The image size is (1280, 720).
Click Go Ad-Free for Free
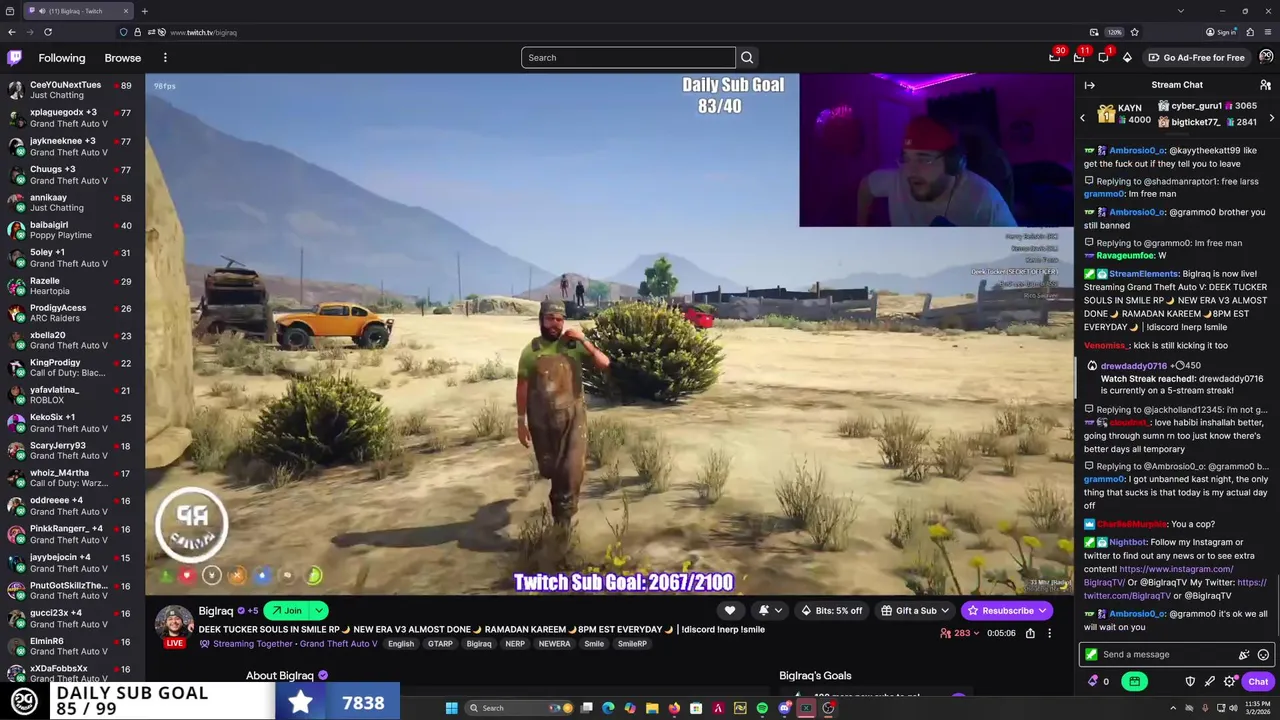[1196, 58]
